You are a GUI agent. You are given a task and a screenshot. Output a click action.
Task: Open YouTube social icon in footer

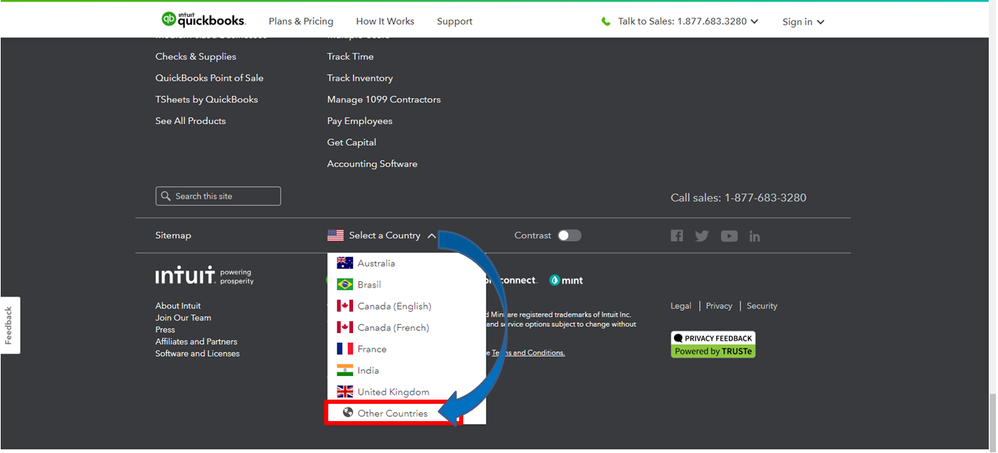(729, 236)
